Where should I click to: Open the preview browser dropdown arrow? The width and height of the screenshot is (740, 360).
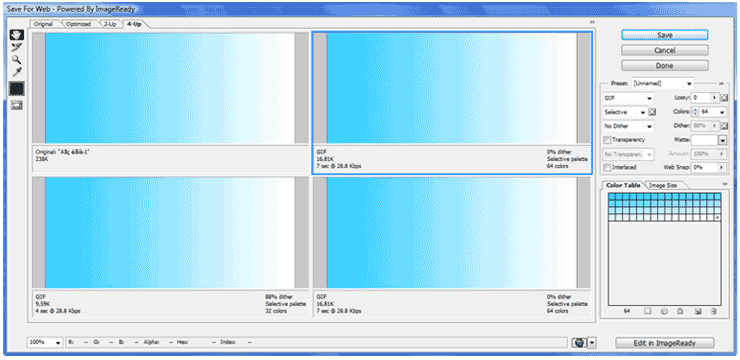click(592, 343)
